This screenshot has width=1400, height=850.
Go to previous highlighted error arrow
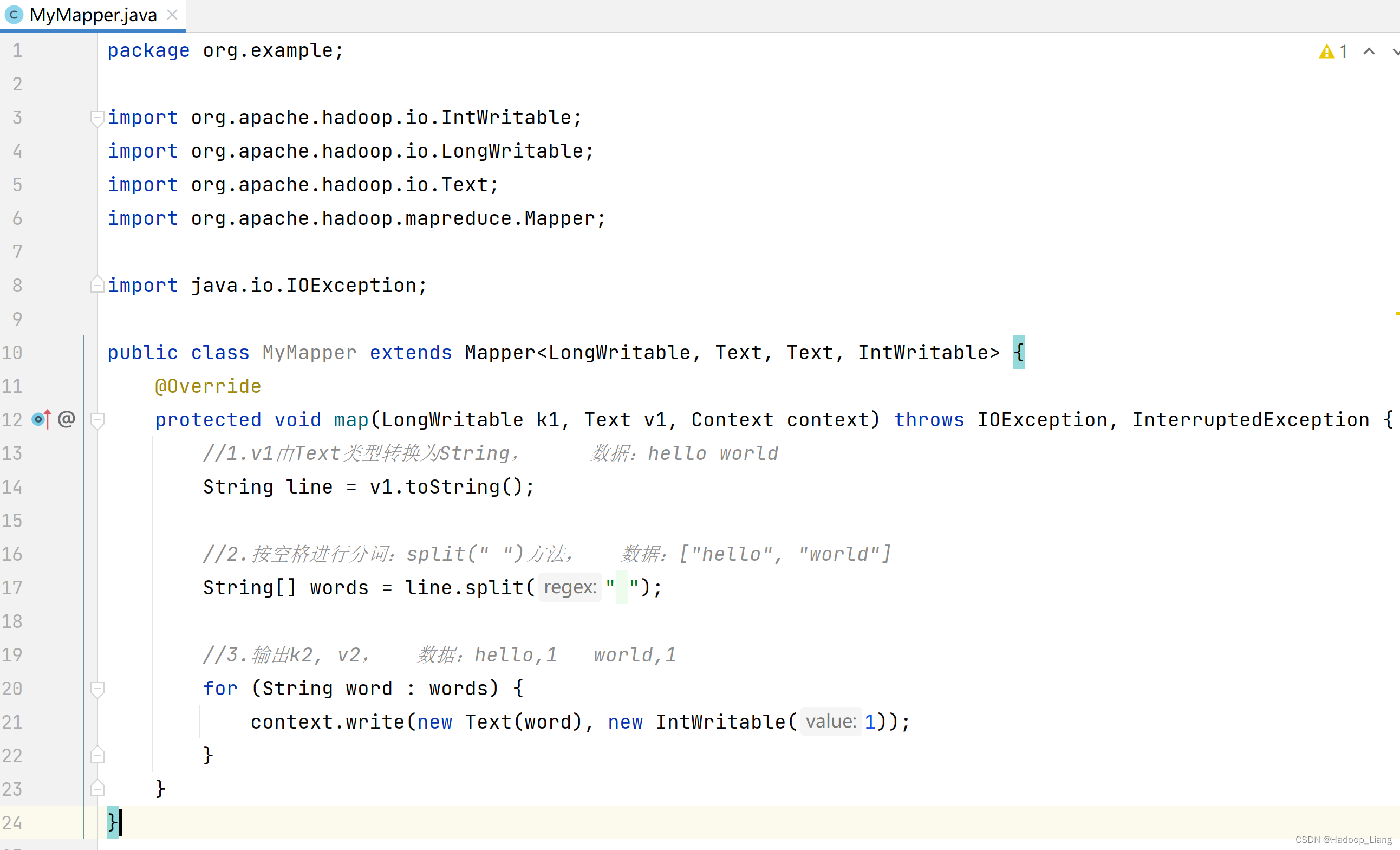tap(1369, 51)
